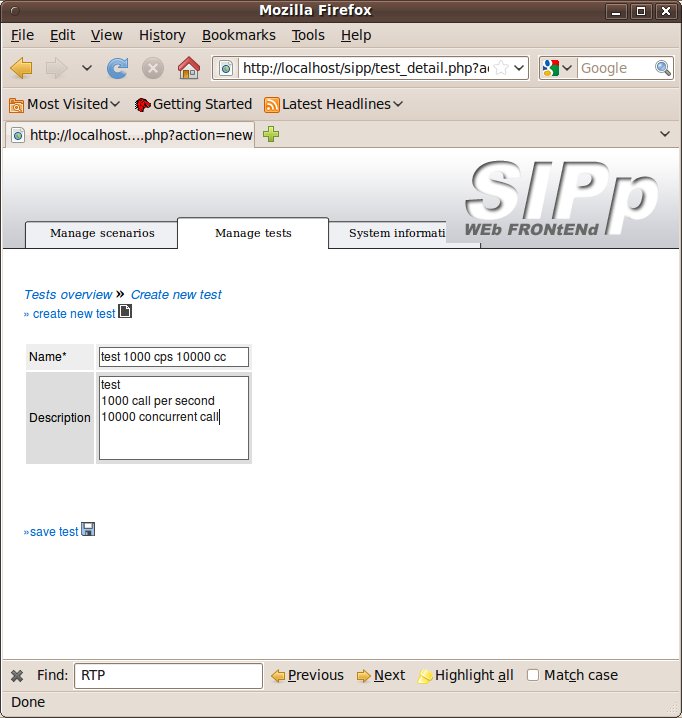
Task: Follow the Tests overview breadcrumb link
Action: (x=68, y=294)
